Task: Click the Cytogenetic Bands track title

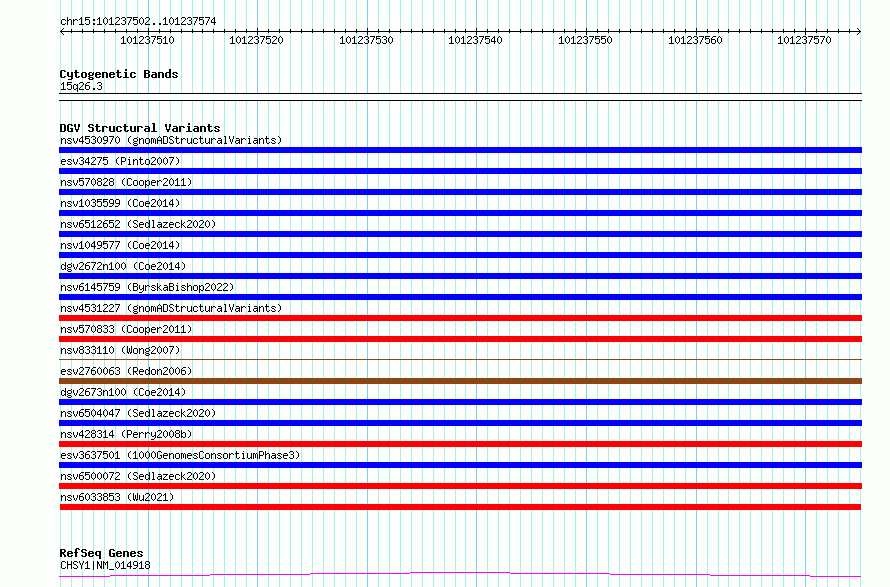Action: point(119,74)
